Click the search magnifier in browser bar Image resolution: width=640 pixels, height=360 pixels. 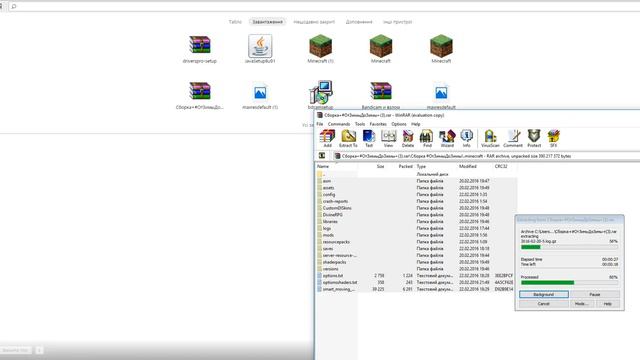[x=13, y=6]
